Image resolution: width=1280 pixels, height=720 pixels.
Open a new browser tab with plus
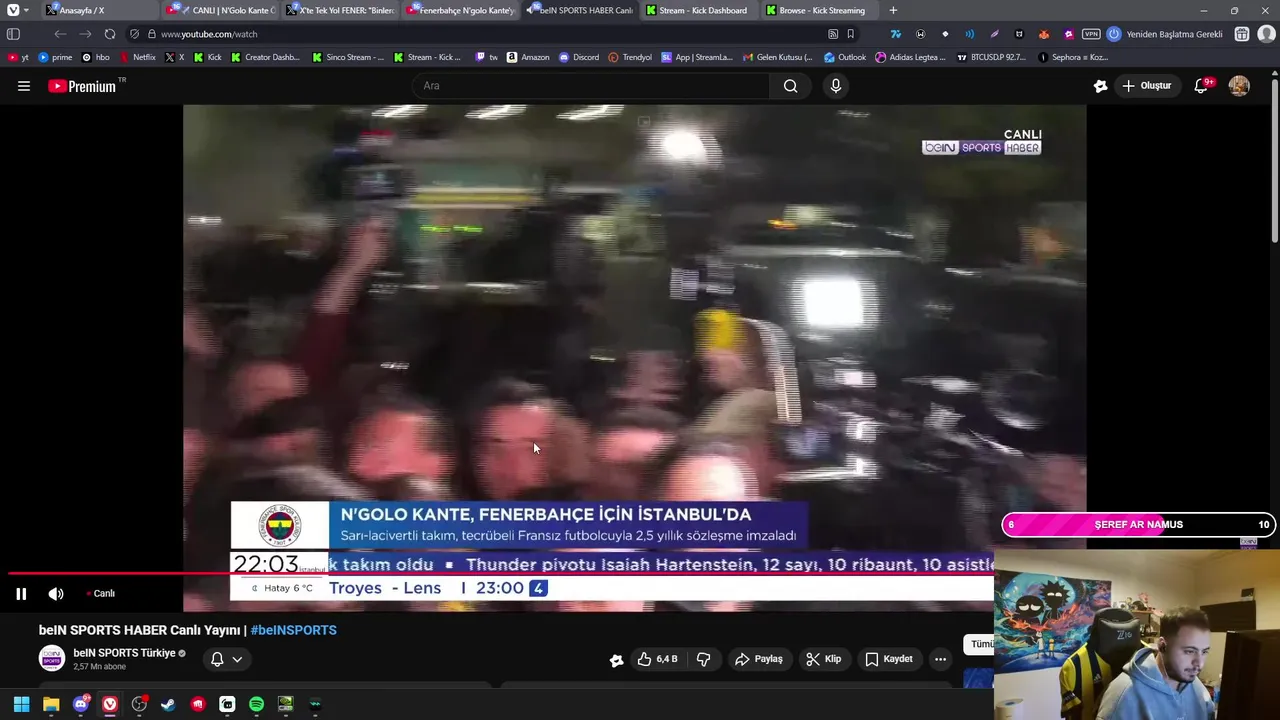pos(893,10)
